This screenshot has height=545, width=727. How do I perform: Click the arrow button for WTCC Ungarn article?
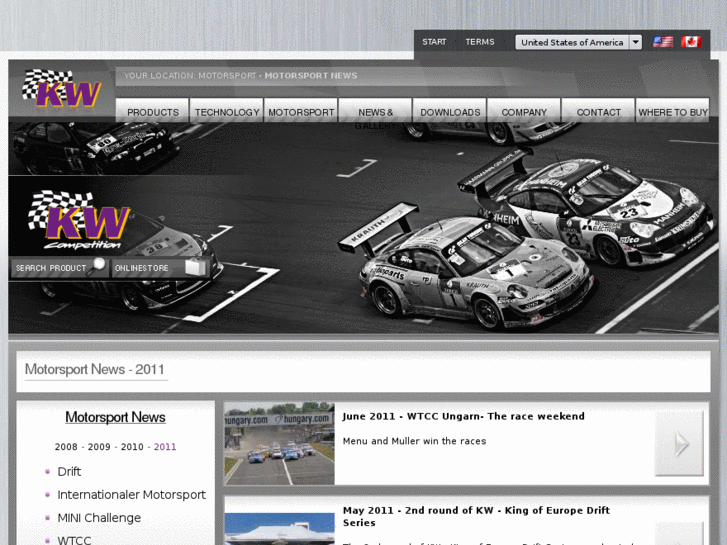click(679, 444)
